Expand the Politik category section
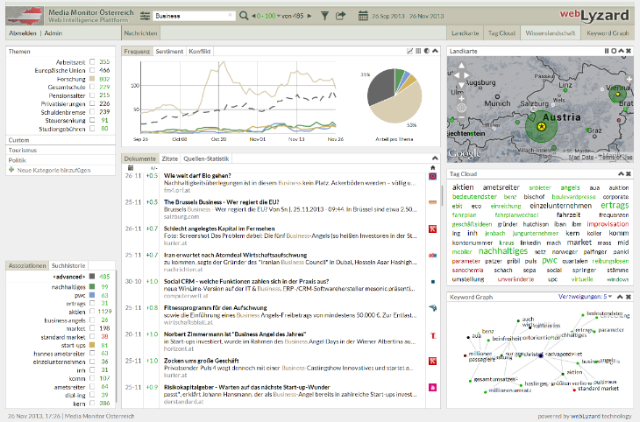This screenshot has width=640, height=422. coord(60,160)
